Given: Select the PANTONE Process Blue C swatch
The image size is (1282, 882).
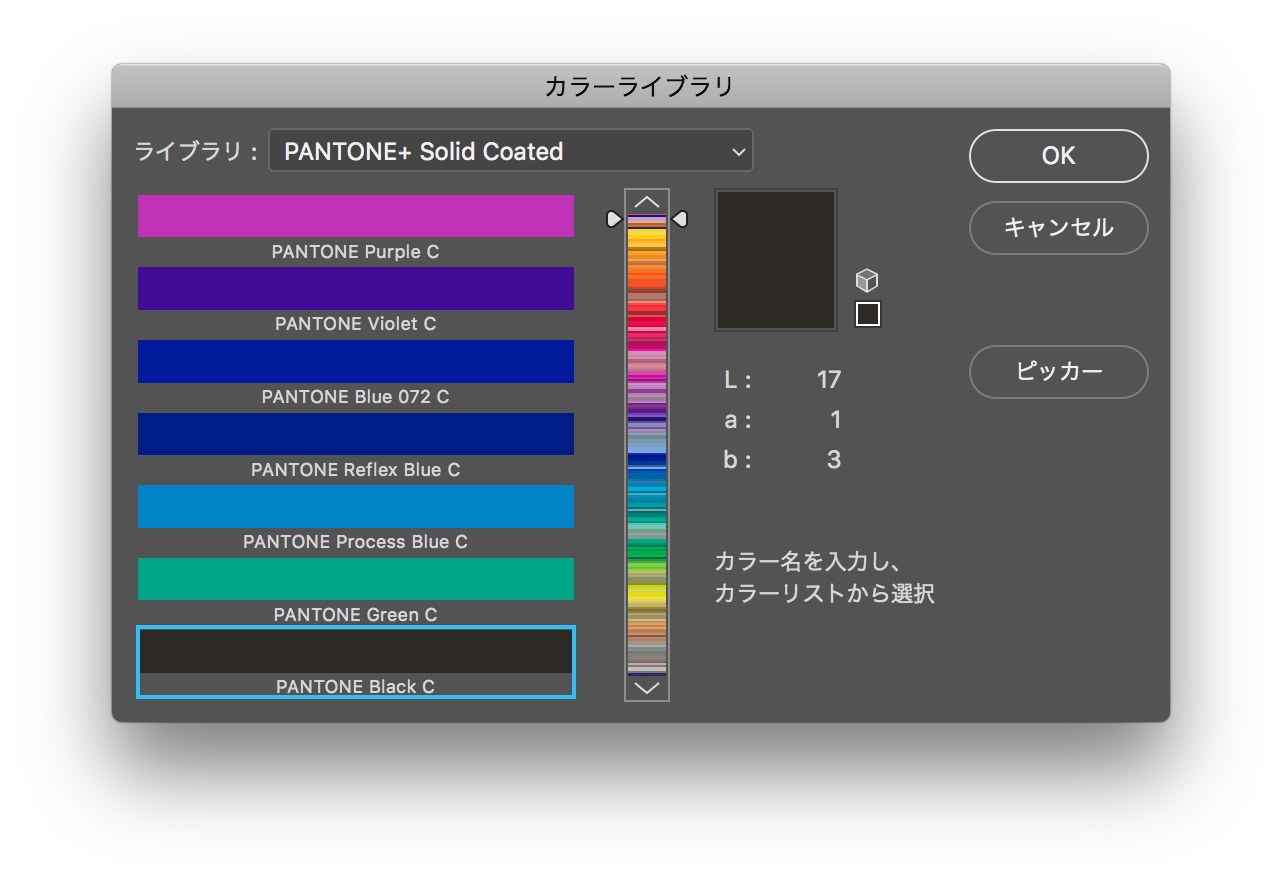Looking at the screenshot, I should tap(356, 506).
